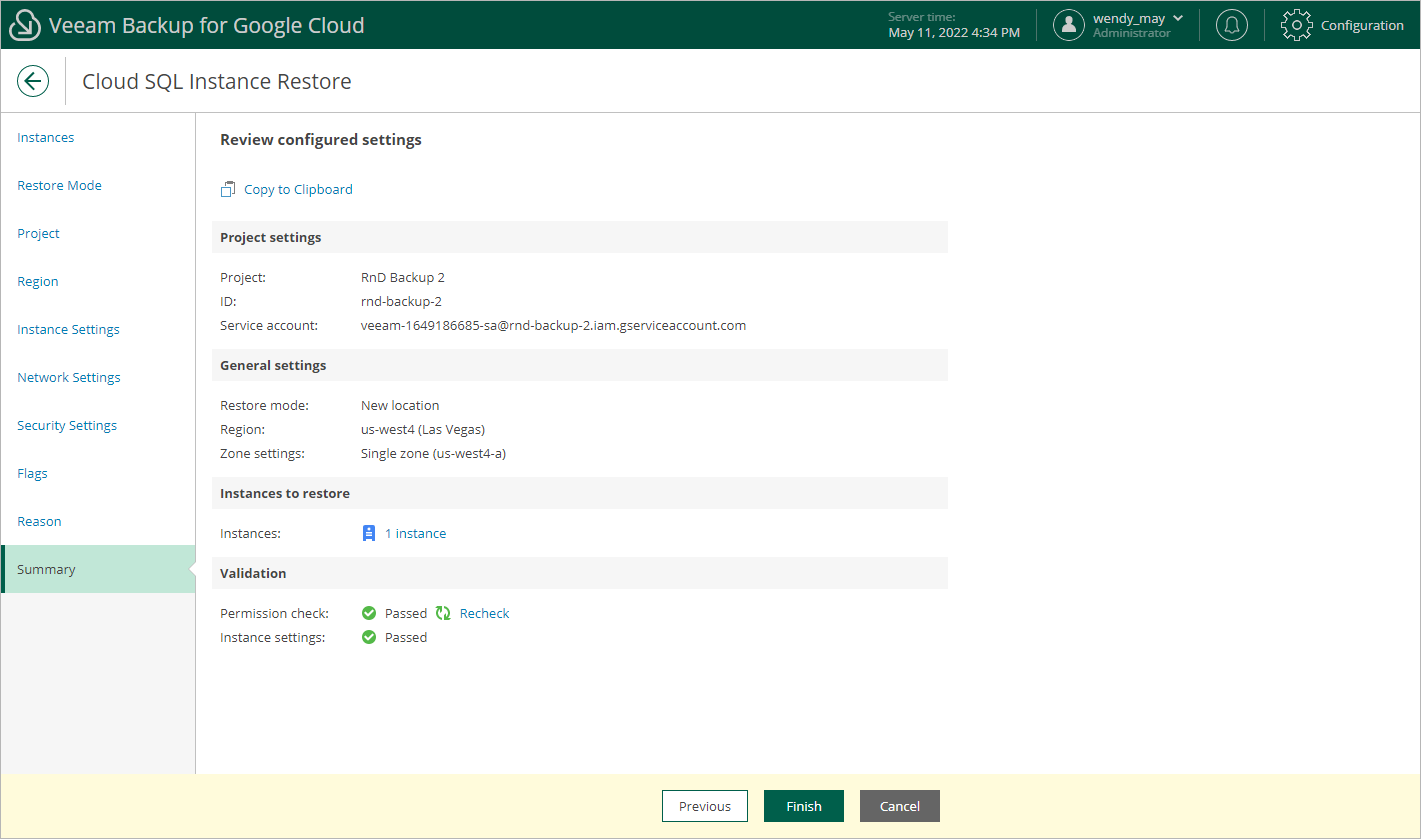Open the Instance Settings step
The width and height of the screenshot is (1421, 839).
click(x=68, y=329)
